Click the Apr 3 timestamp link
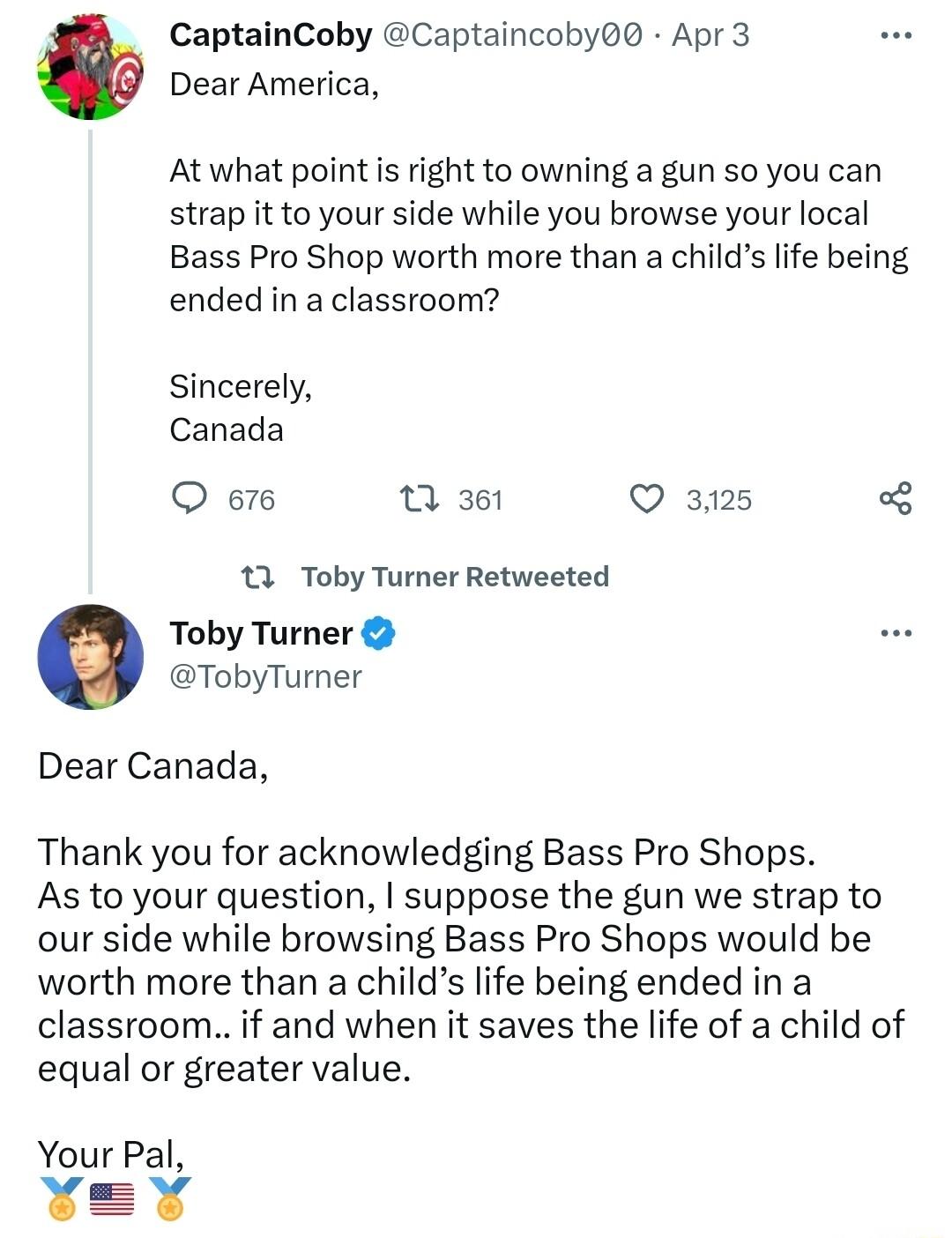 [707, 37]
